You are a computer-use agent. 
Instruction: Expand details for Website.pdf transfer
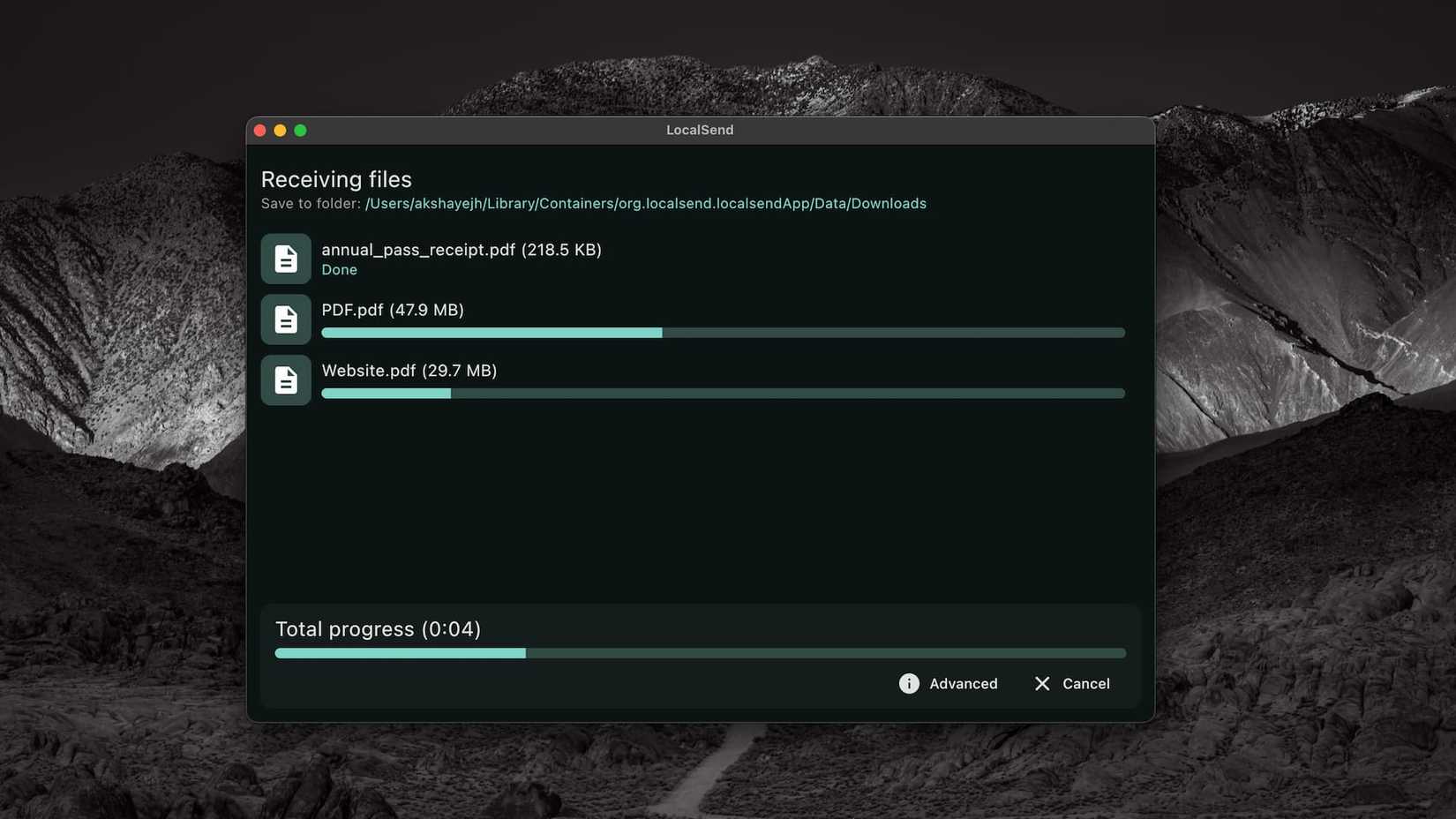[x=409, y=371]
